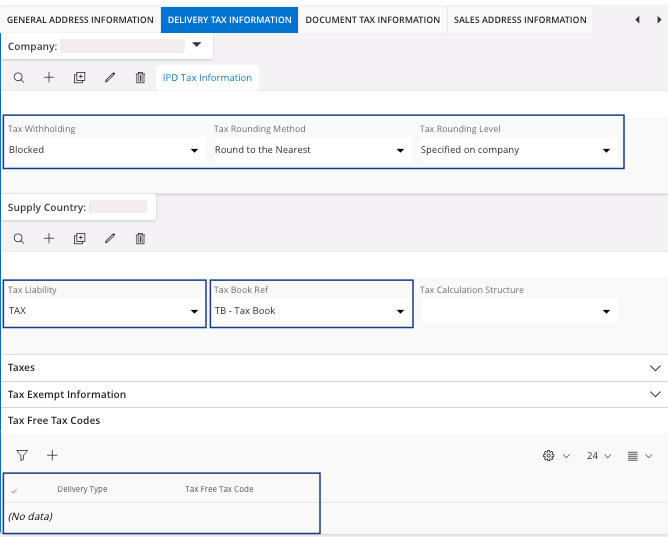Image resolution: width=668 pixels, height=537 pixels.
Task: Open the Tax Rounding Method dropdown
Action: coord(400,151)
